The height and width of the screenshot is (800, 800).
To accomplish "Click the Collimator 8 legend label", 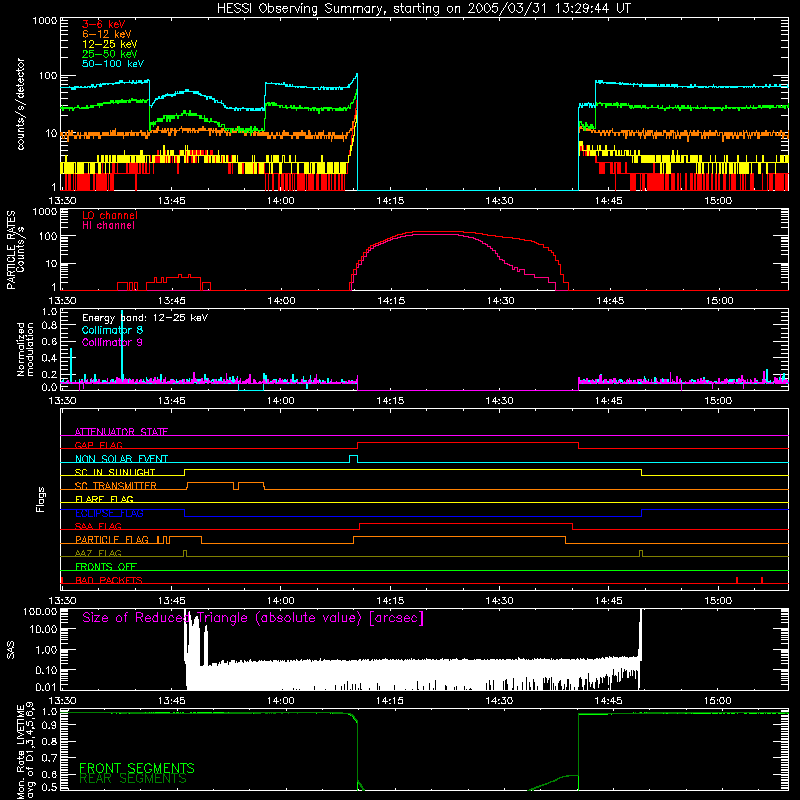I will [112, 330].
